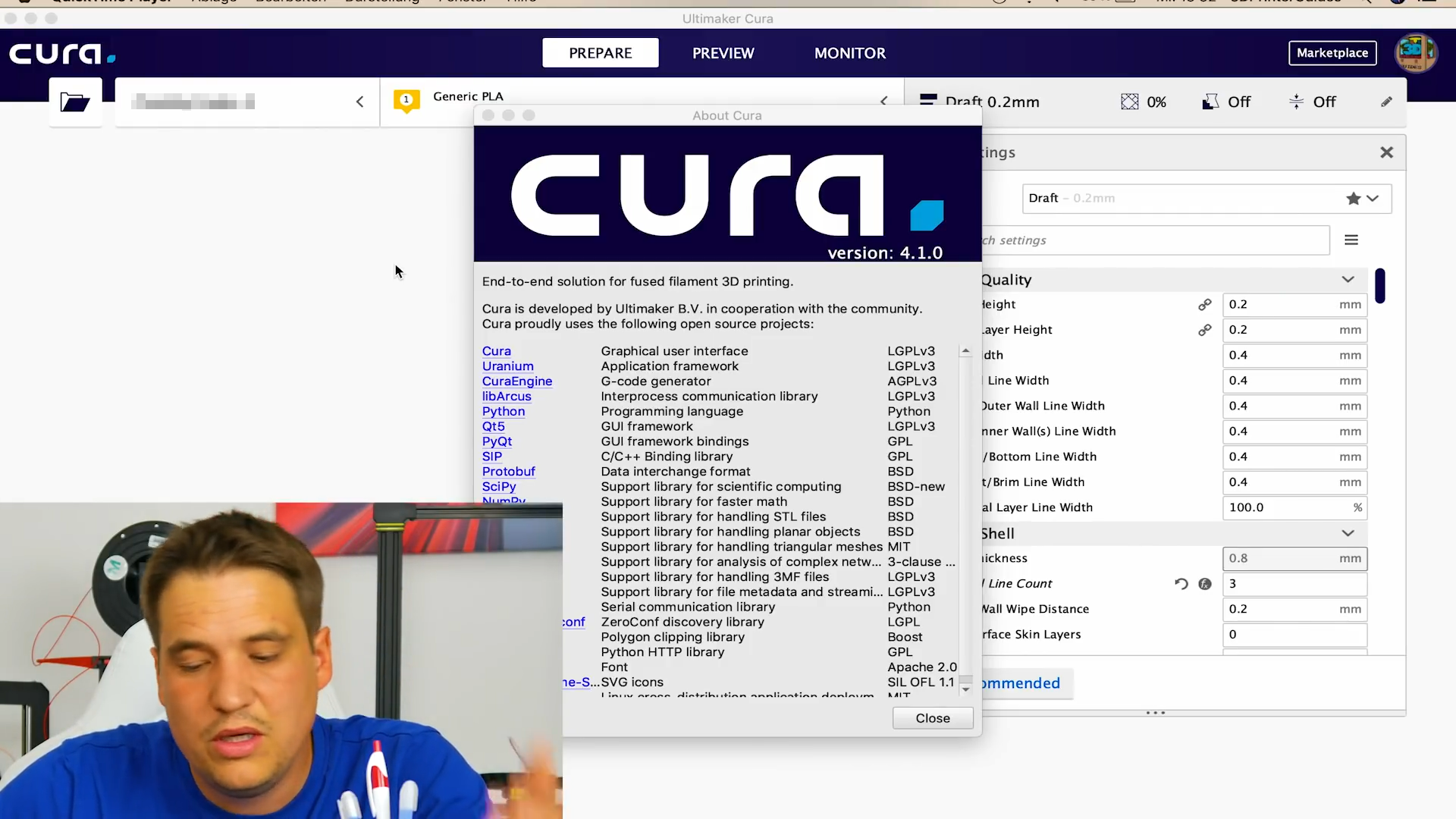The width and height of the screenshot is (1456, 819).
Task: Click the Cura logo at top left
Action: click(62, 54)
